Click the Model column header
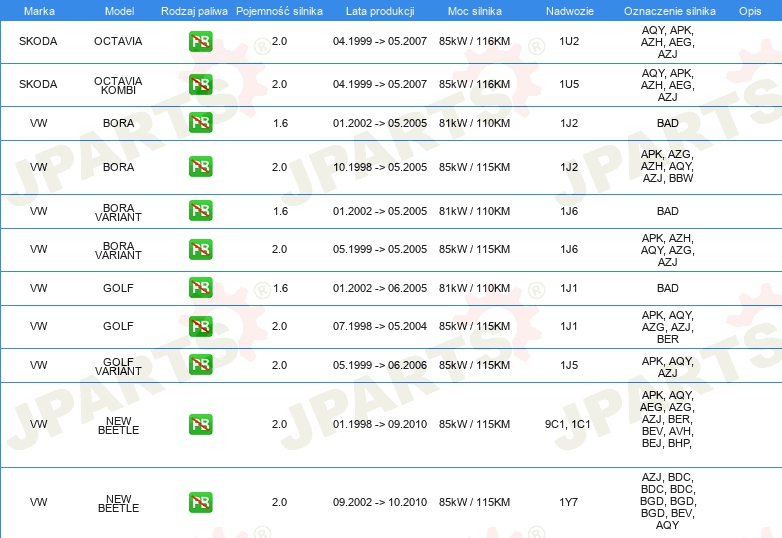The width and height of the screenshot is (782, 538). click(119, 11)
